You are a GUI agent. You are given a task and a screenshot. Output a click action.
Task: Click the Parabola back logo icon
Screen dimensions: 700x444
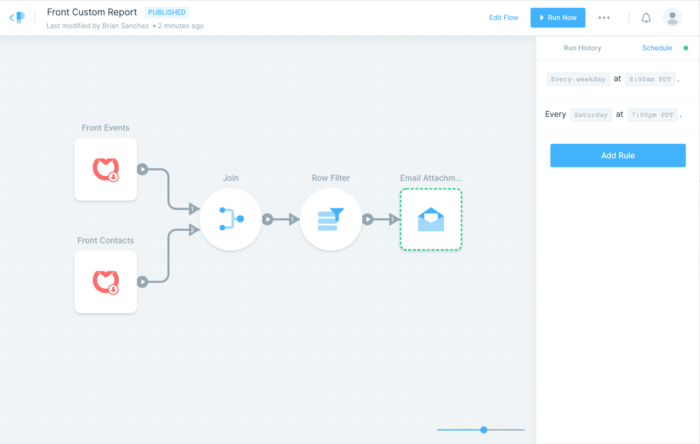pyautogui.click(x=17, y=17)
